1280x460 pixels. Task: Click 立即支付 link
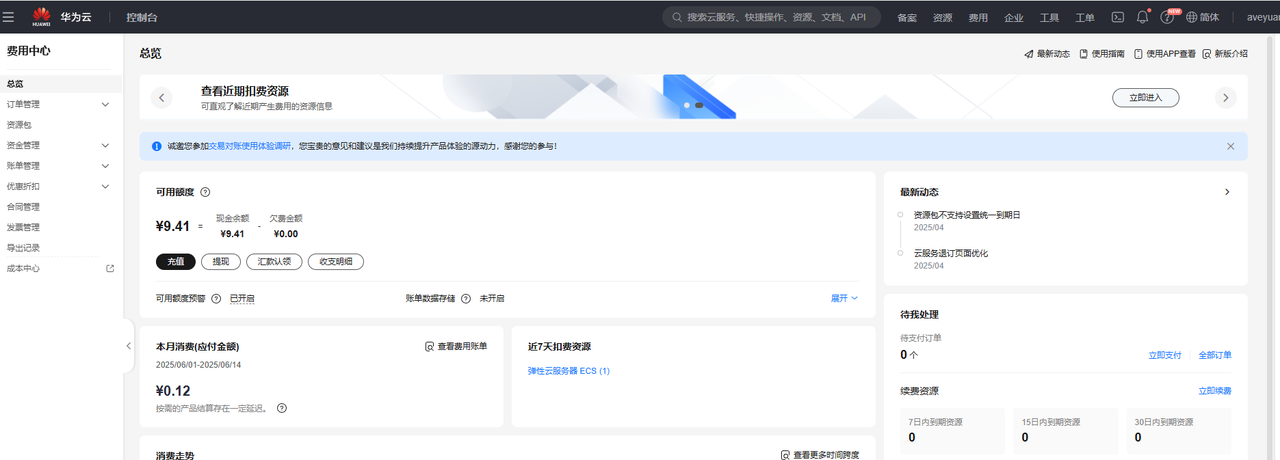(x=1165, y=355)
